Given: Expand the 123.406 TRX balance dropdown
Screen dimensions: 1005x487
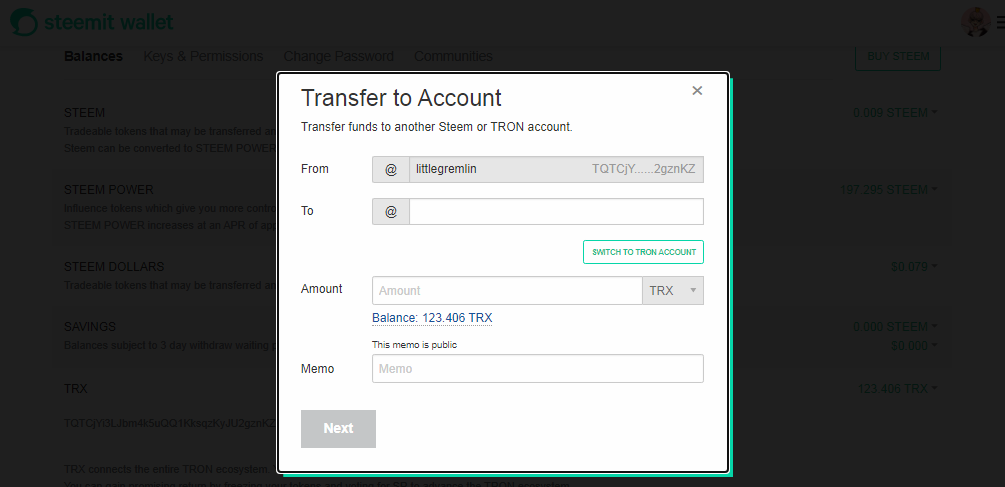Looking at the screenshot, I should click(898, 389).
